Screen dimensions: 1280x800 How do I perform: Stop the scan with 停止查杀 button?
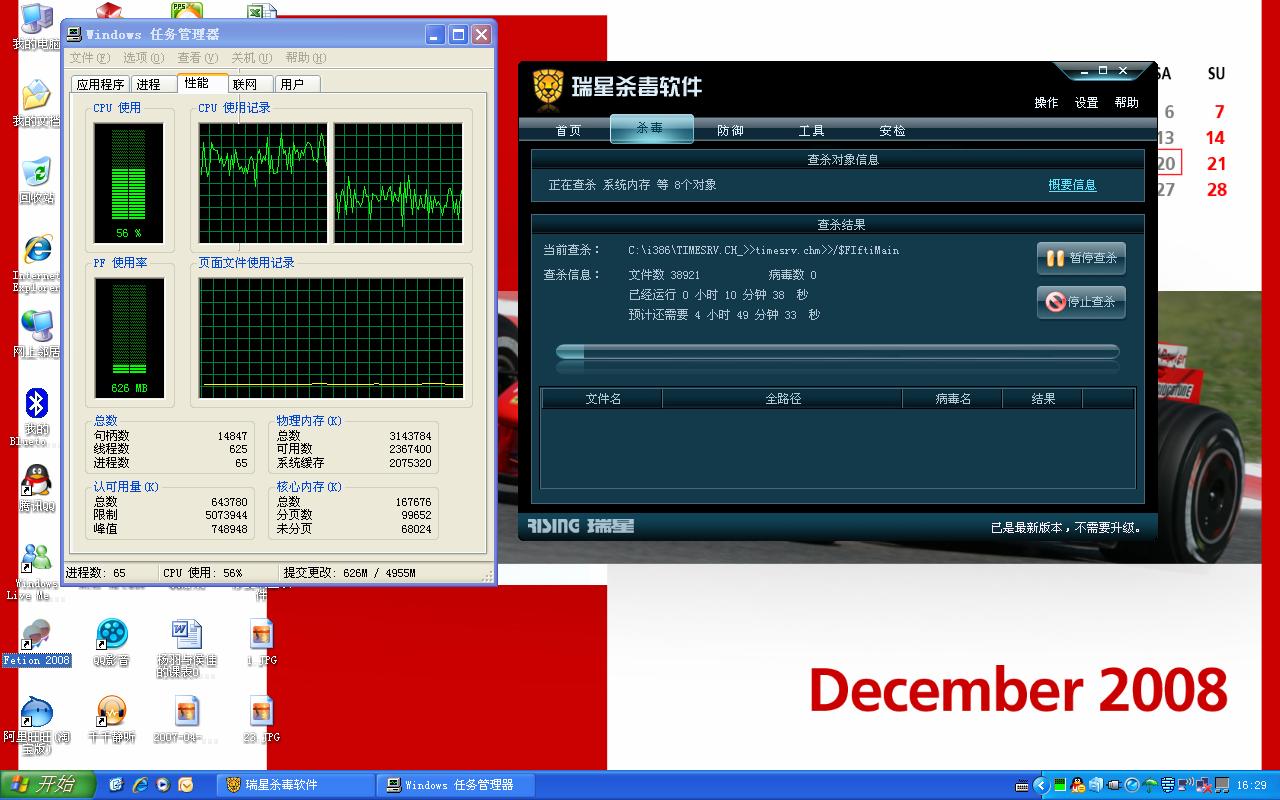click(x=1081, y=301)
